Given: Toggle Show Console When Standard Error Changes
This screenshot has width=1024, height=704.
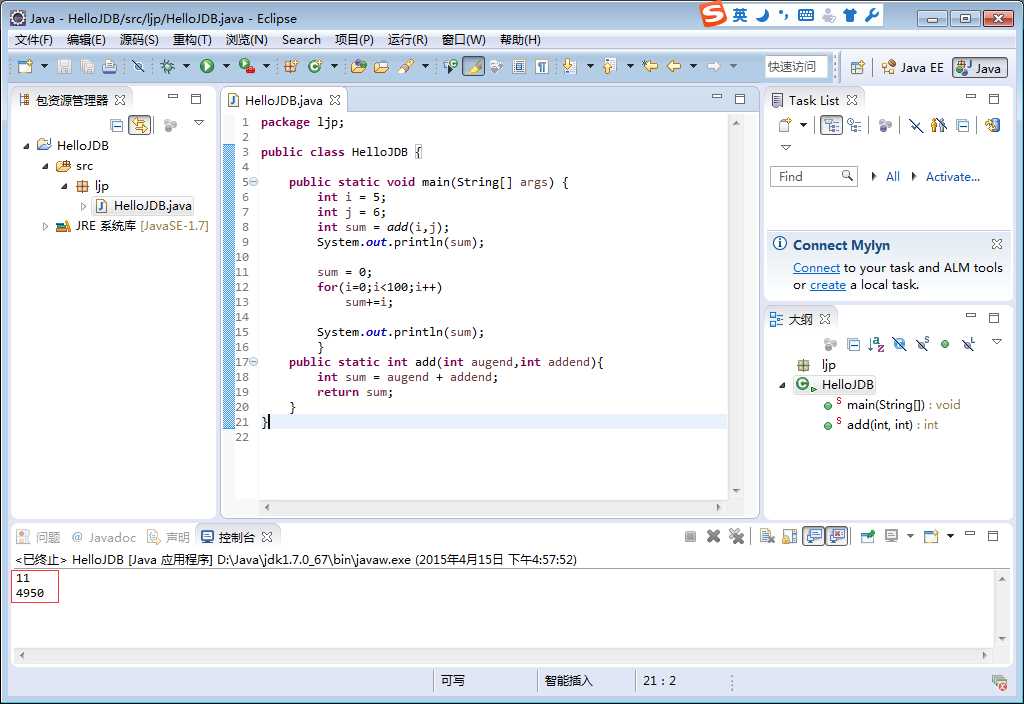Looking at the screenshot, I should click(837, 537).
